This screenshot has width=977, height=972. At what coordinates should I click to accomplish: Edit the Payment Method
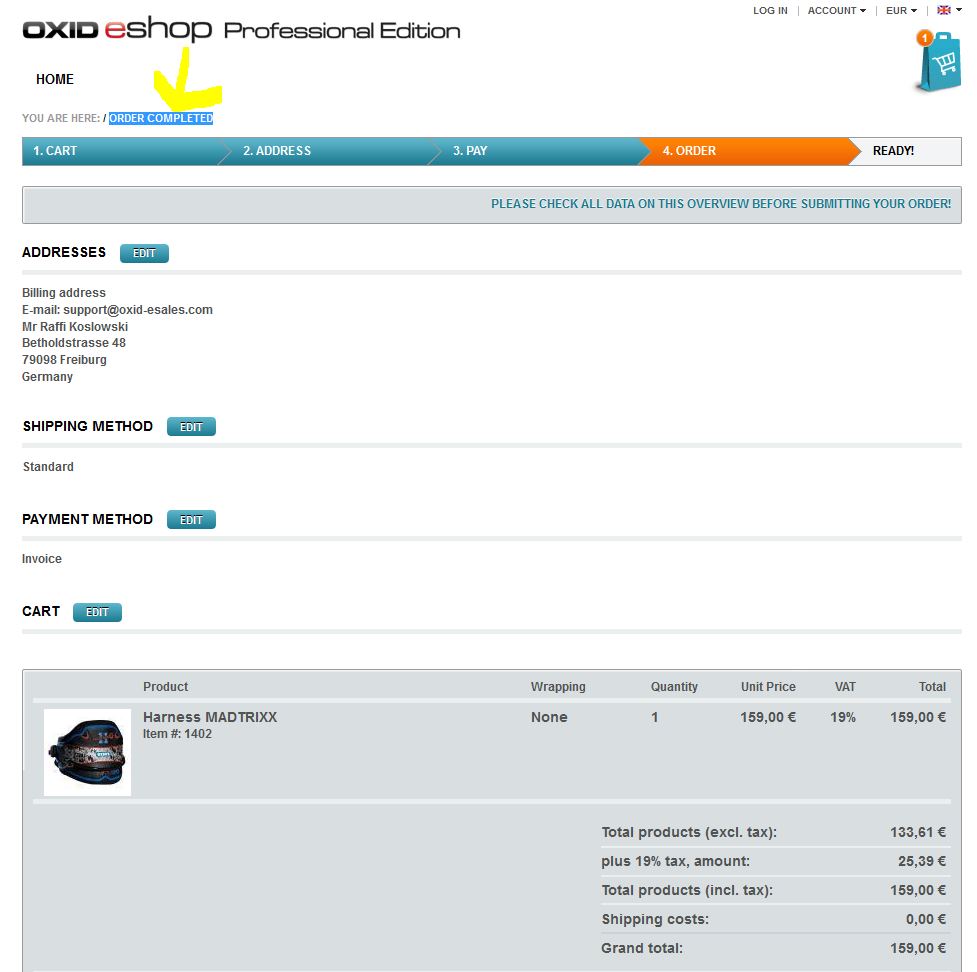(191, 520)
